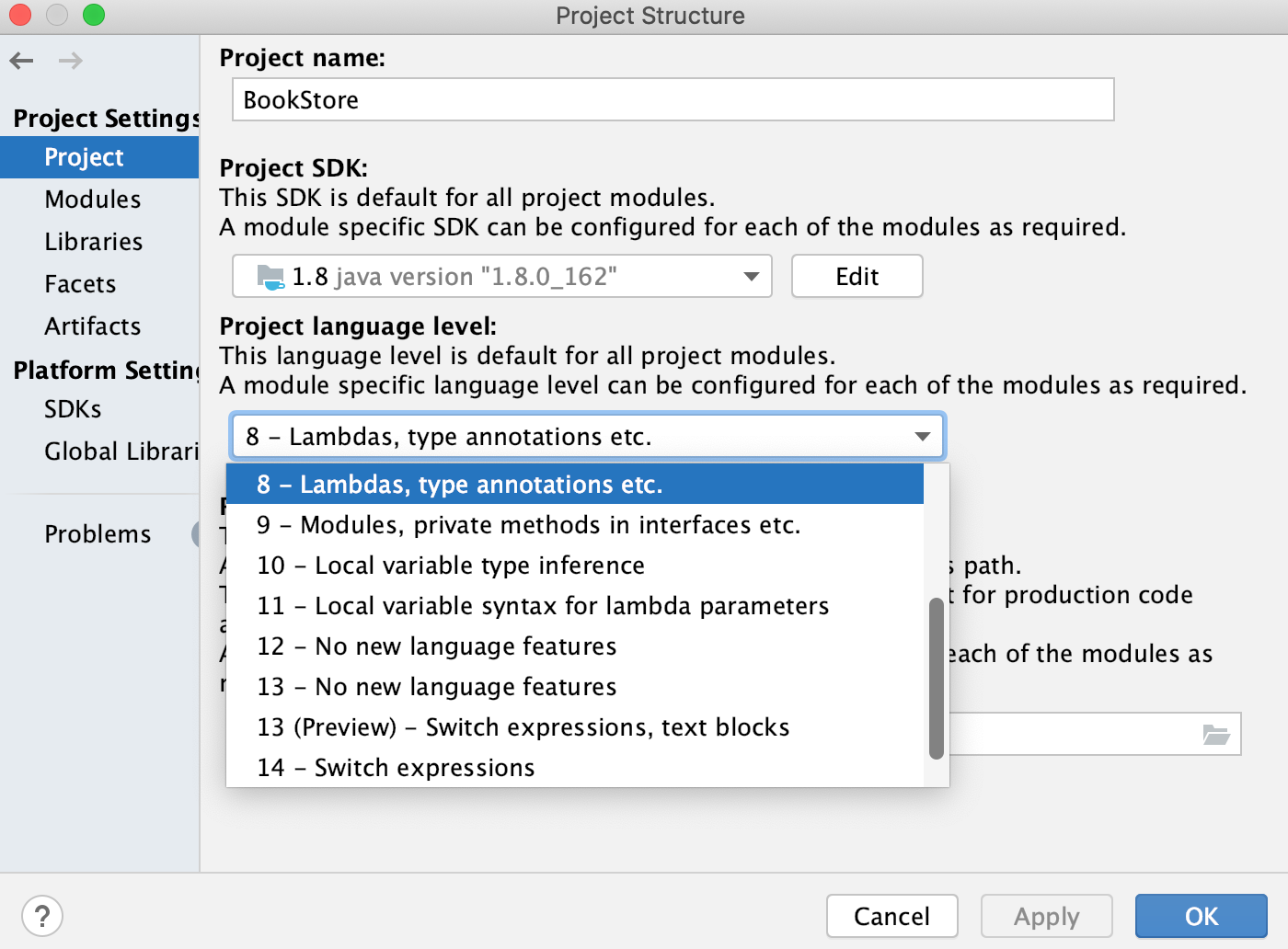The image size is (1288, 949).
Task: Navigate forward with the right arrow icon
Action: tap(69, 60)
